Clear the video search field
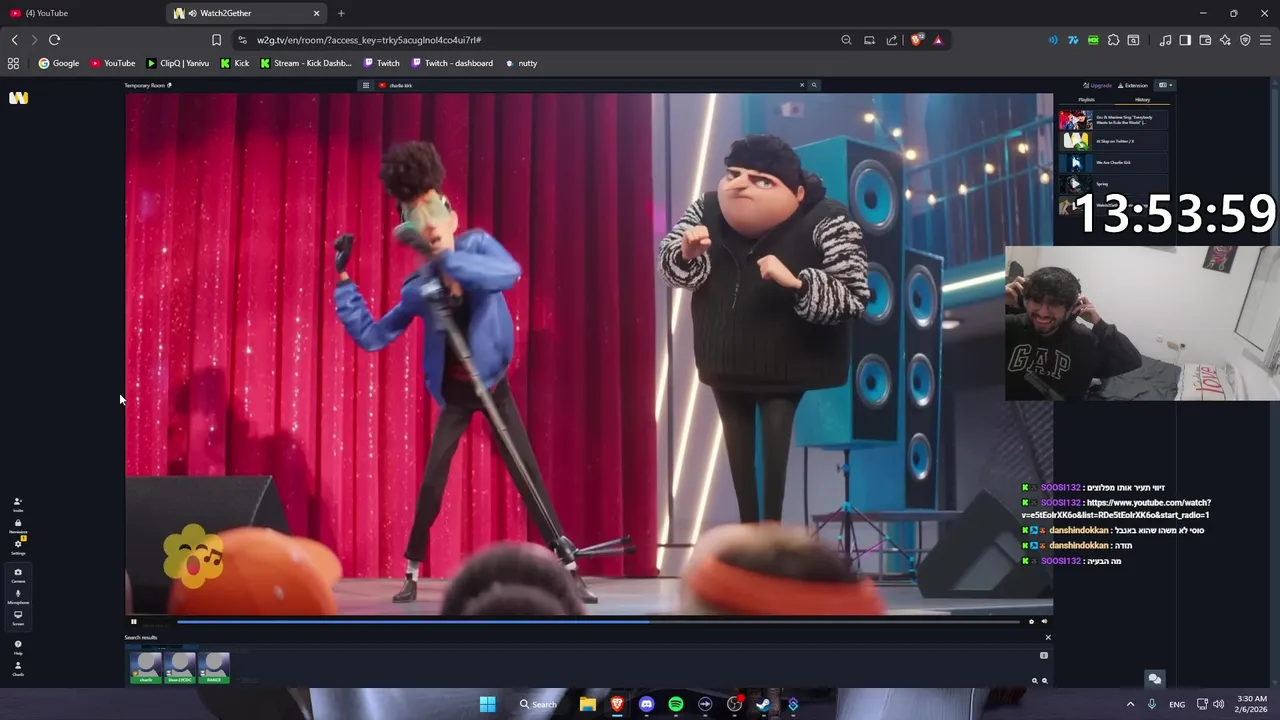The width and height of the screenshot is (1280, 720). coord(801,85)
